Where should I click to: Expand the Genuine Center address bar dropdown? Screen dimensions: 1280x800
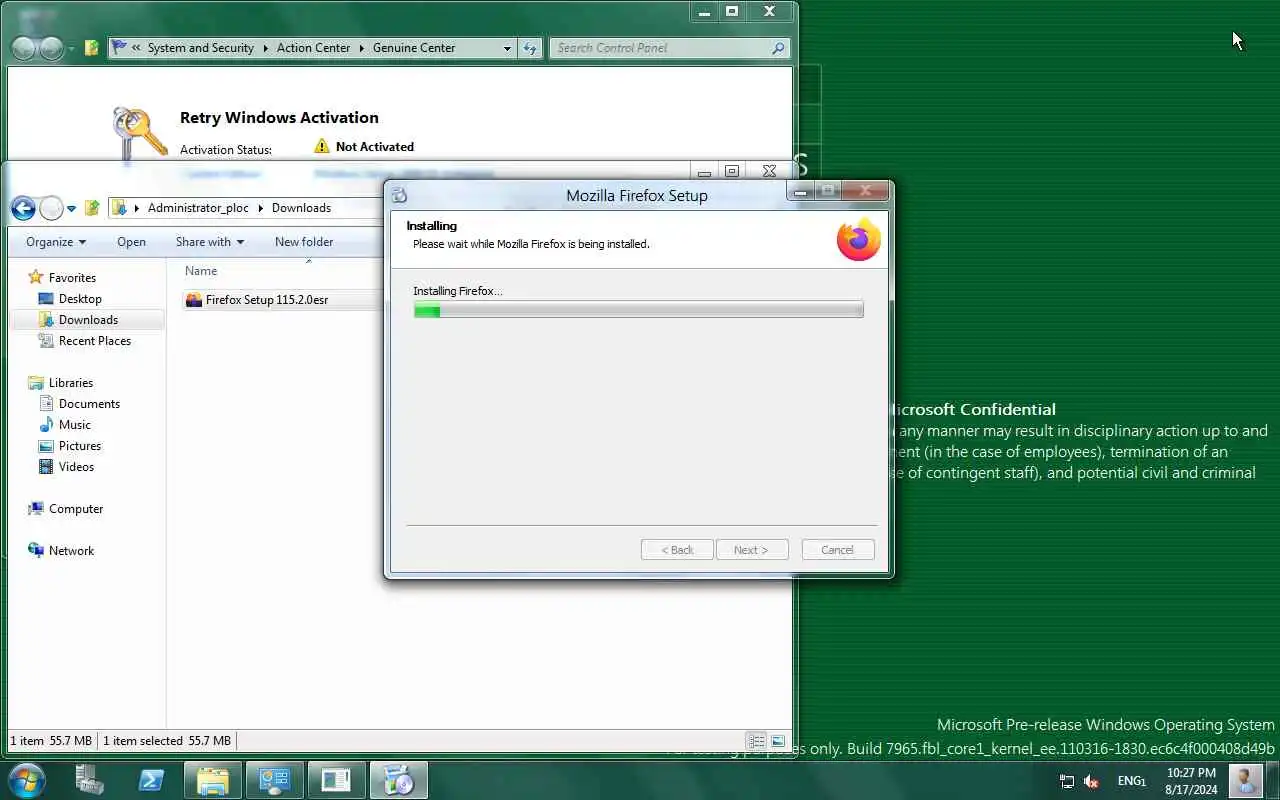click(x=507, y=48)
